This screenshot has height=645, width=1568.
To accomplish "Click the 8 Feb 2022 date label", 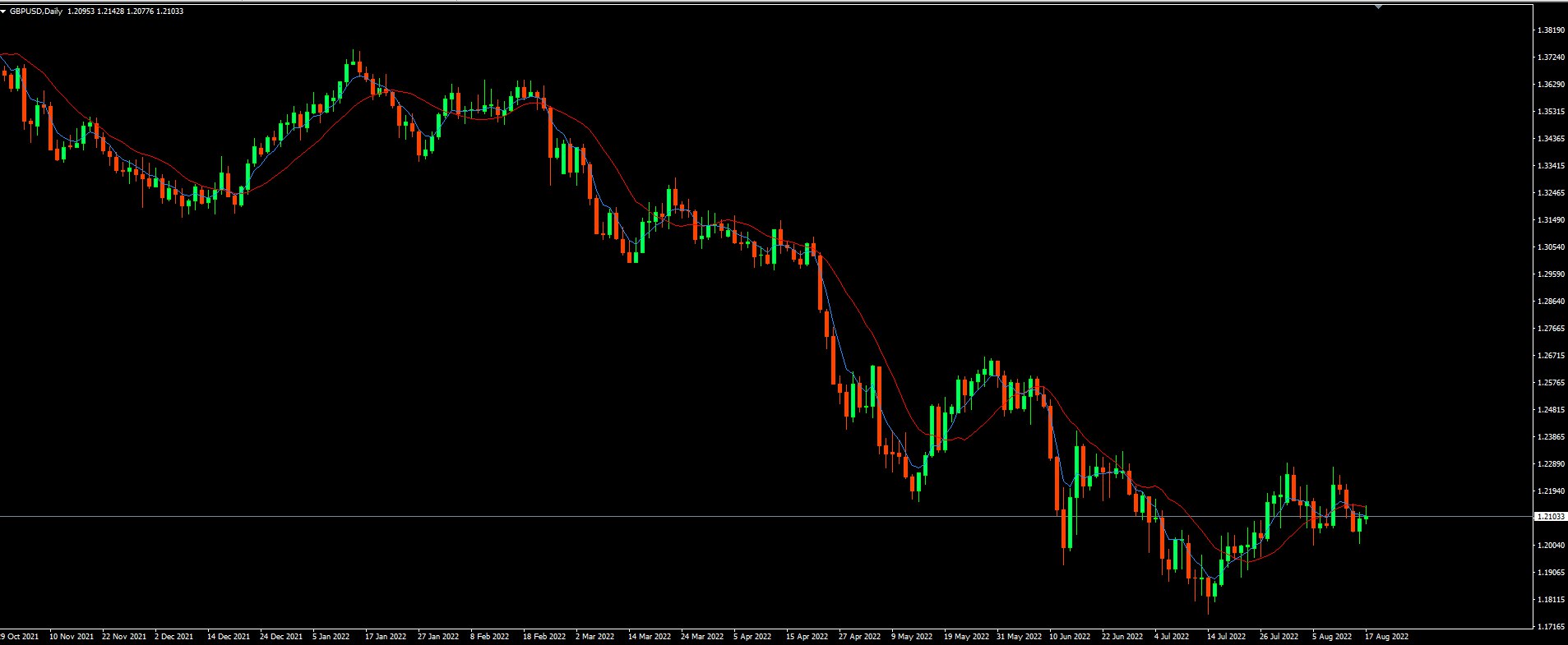I will pyautogui.click(x=490, y=637).
